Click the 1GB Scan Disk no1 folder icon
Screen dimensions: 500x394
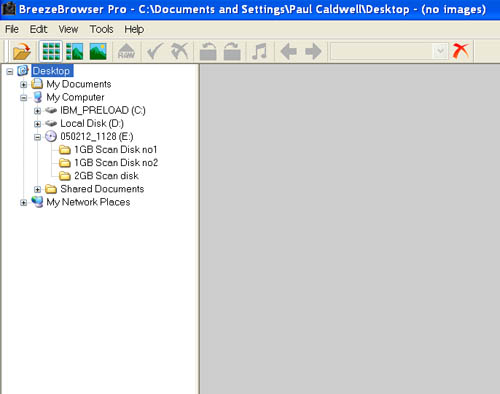[65, 150]
